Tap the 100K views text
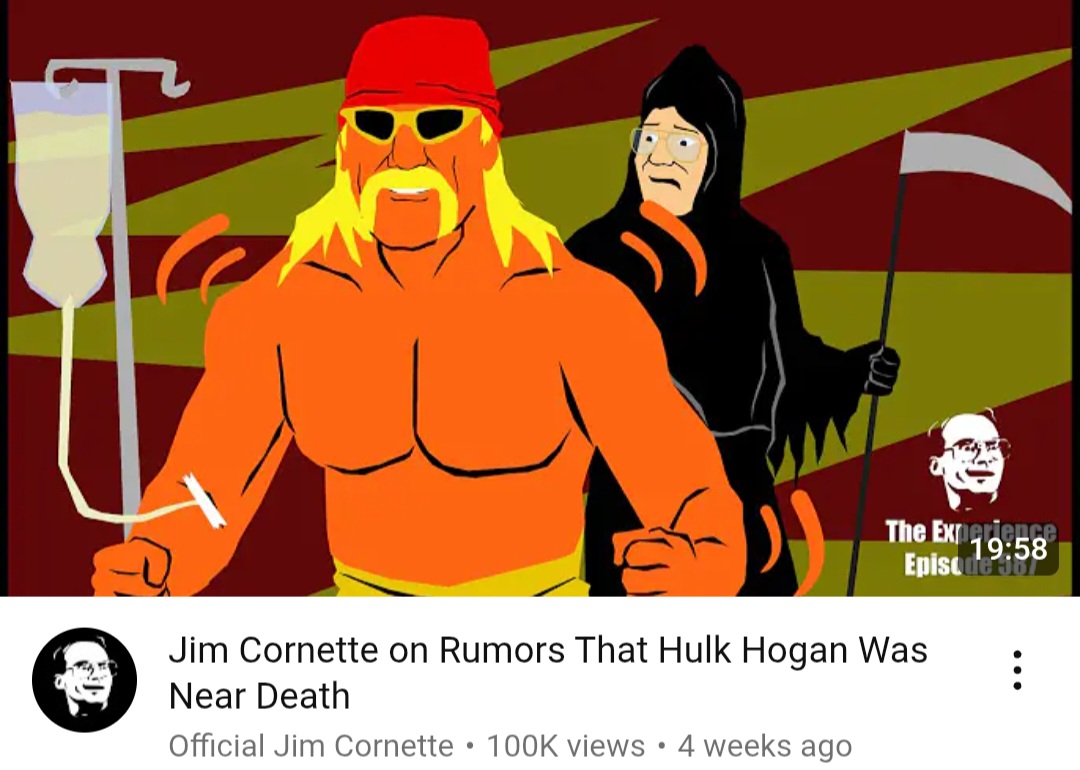The image size is (1080, 770). 565,746
